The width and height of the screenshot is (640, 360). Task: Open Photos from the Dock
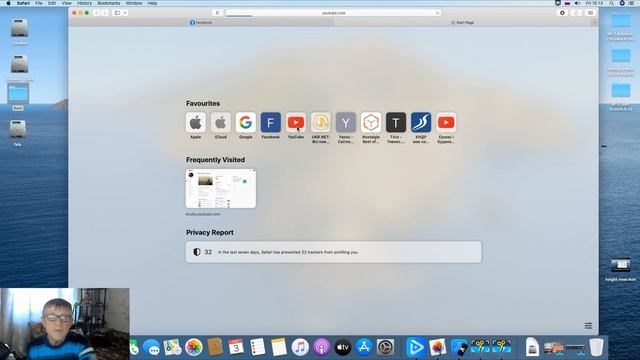pos(194,347)
